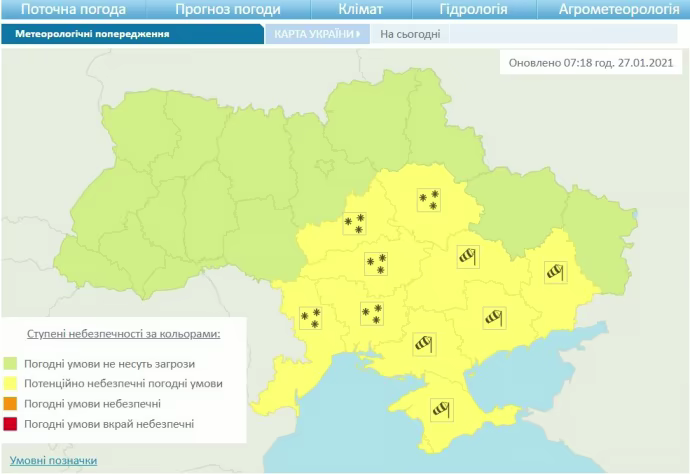Click the snow warning icon over Cherkasy region
Screen dimensions: 690x474
pos(354,223)
